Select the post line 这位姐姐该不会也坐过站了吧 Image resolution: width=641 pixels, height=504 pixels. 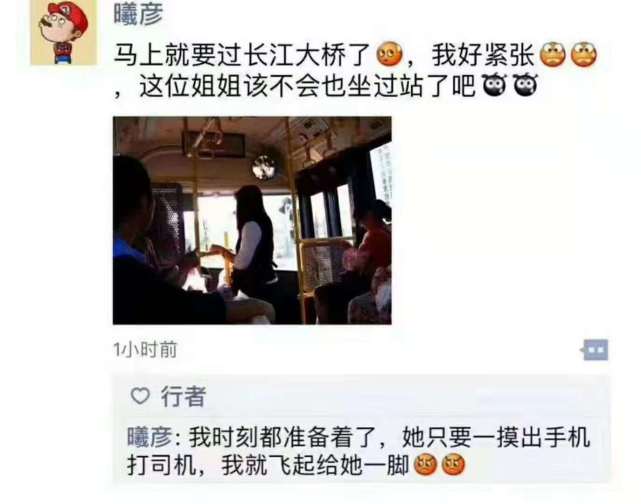click(x=307, y=85)
